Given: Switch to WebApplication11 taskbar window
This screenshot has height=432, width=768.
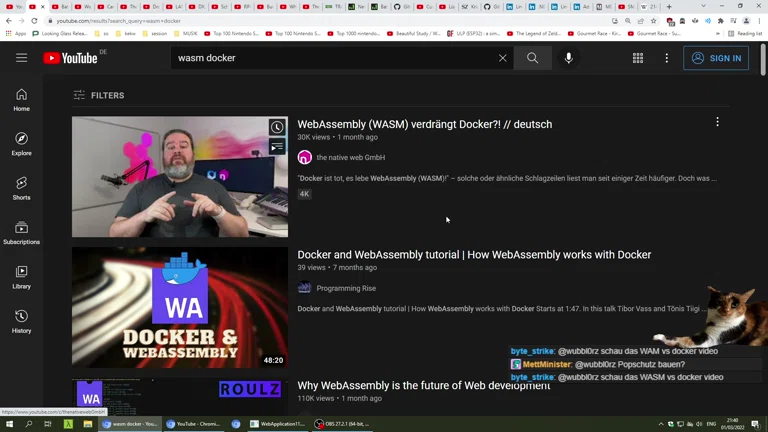Looking at the screenshot, I should tap(278, 424).
